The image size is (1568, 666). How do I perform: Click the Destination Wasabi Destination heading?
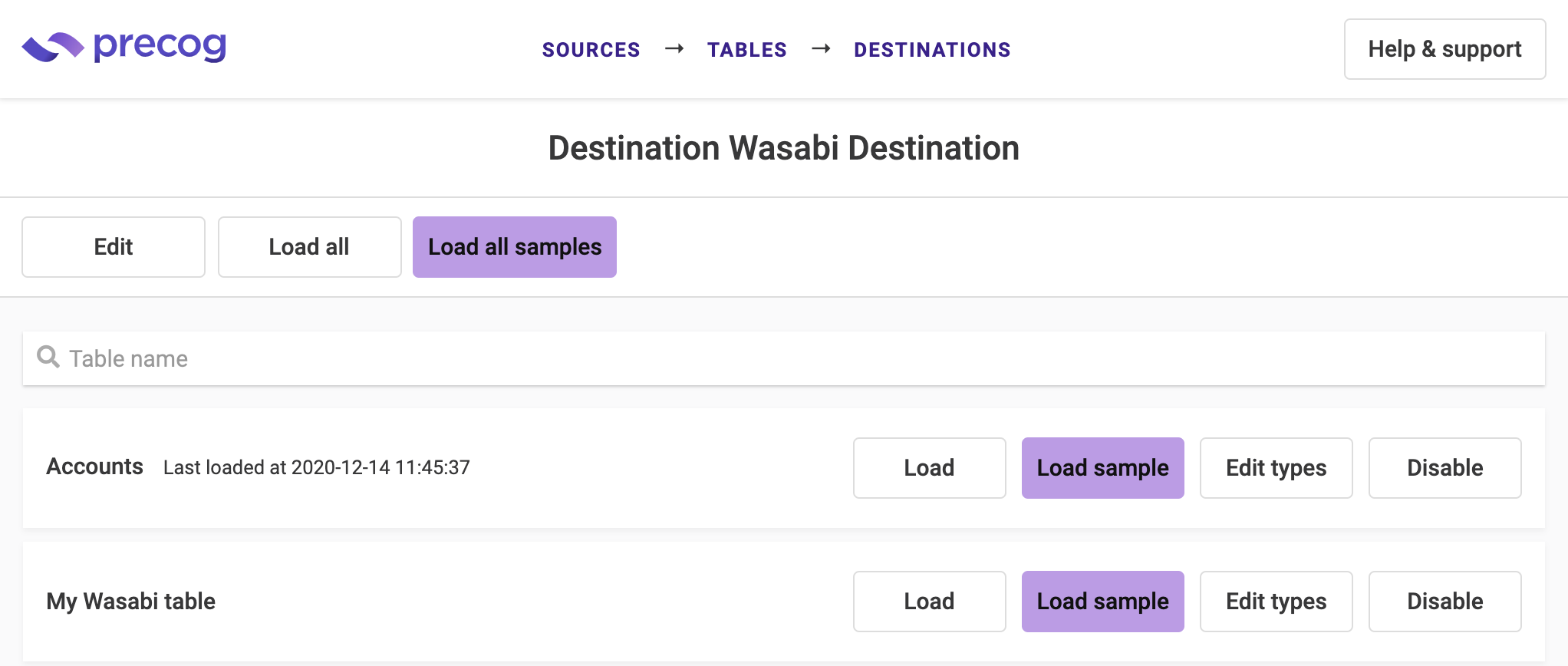pyautogui.click(x=783, y=148)
